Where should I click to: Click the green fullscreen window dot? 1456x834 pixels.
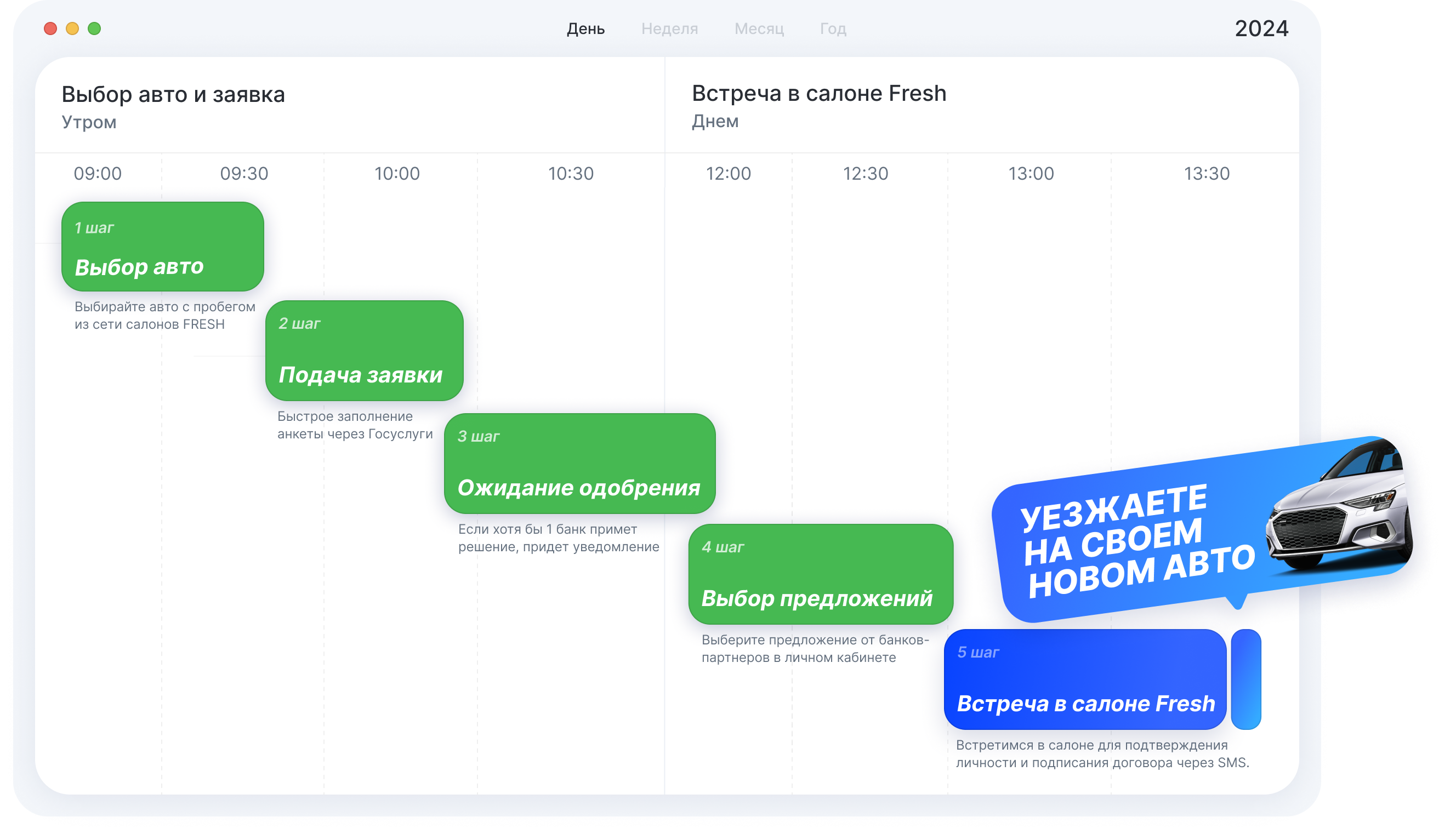[94, 28]
